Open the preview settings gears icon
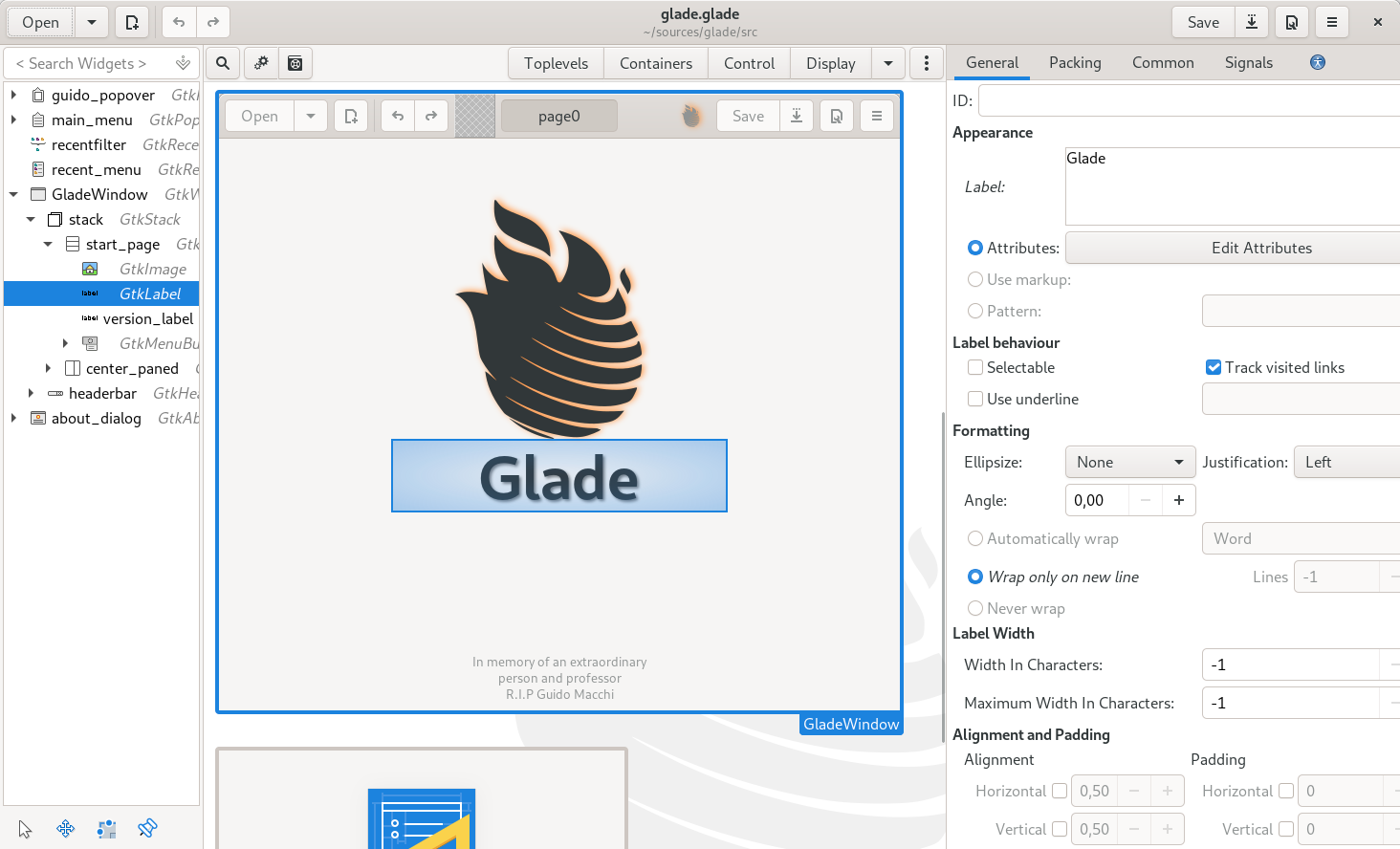 tap(261, 63)
